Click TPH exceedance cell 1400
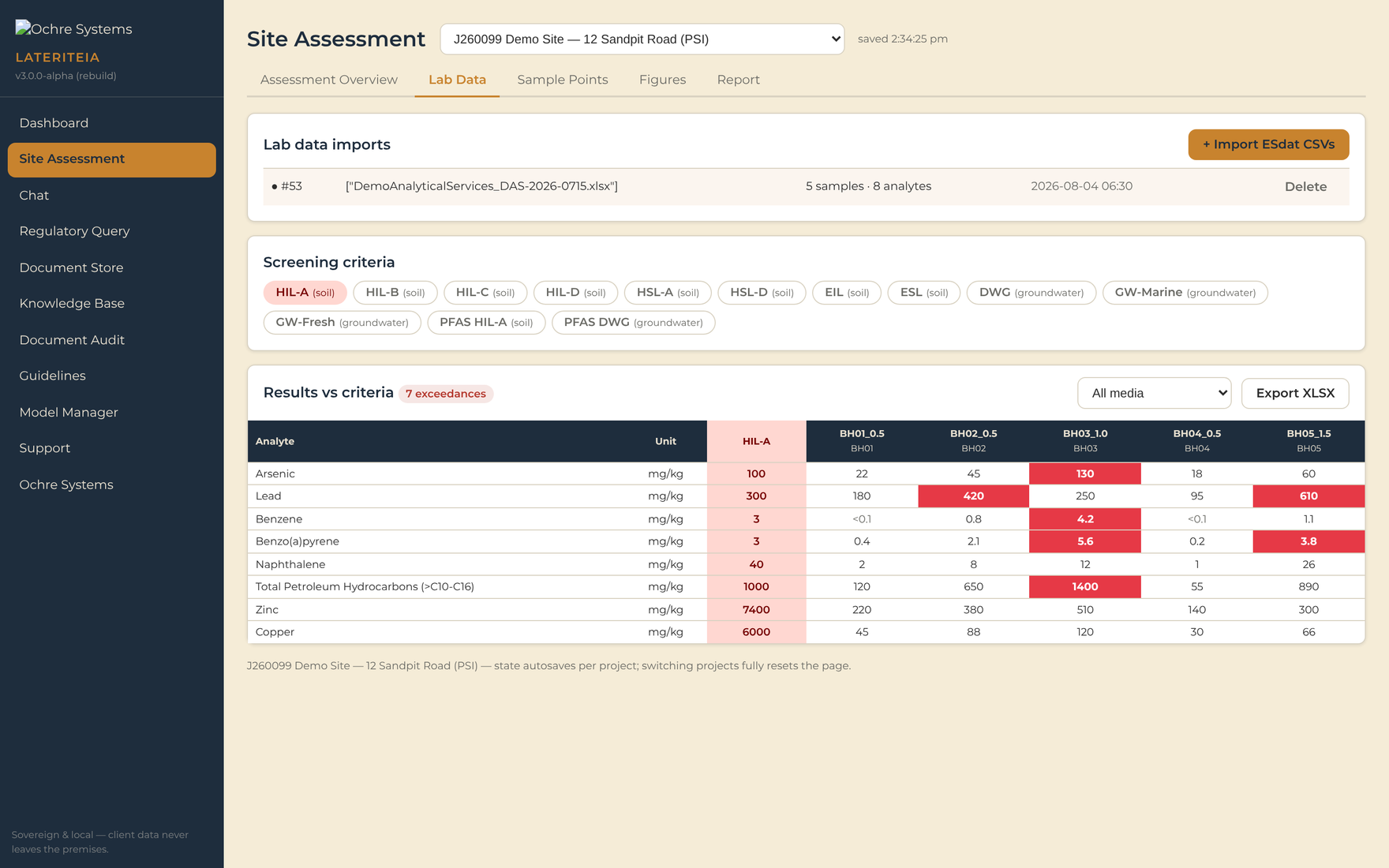This screenshot has height=868, width=1389. click(x=1085, y=587)
